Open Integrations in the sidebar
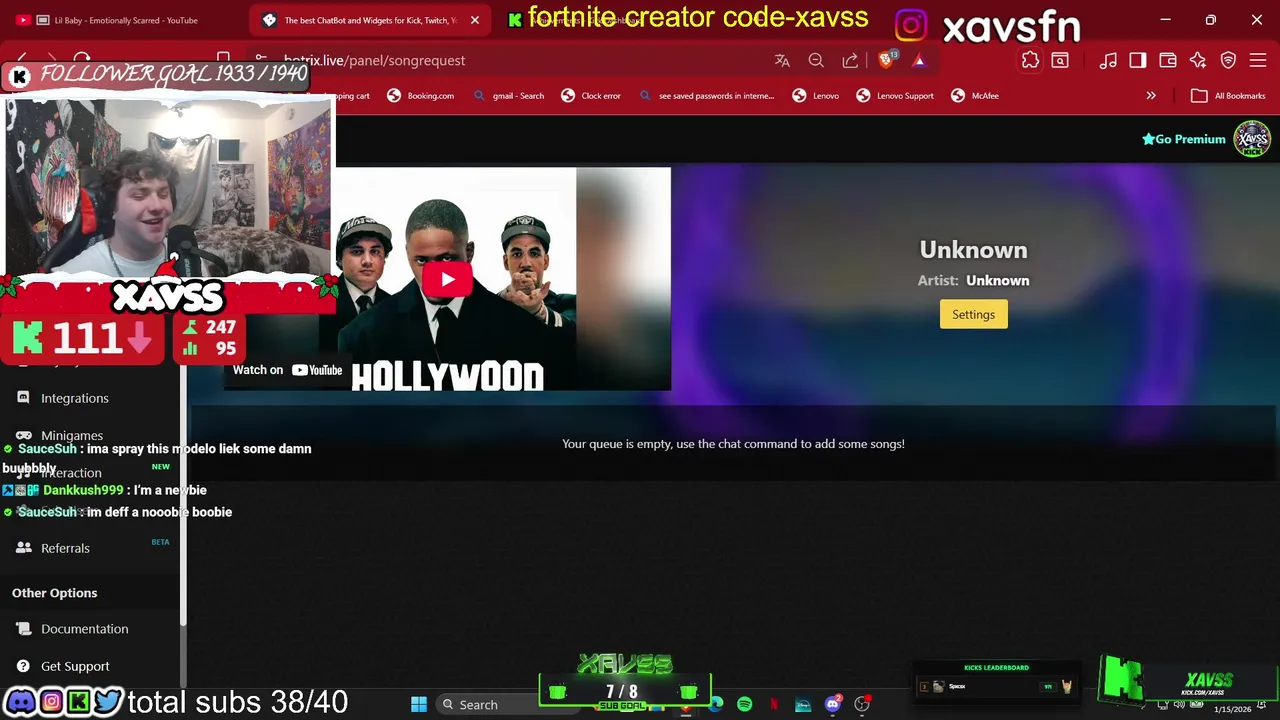The image size is (1280, 720). pyautogui.click(x=75, y=398)
